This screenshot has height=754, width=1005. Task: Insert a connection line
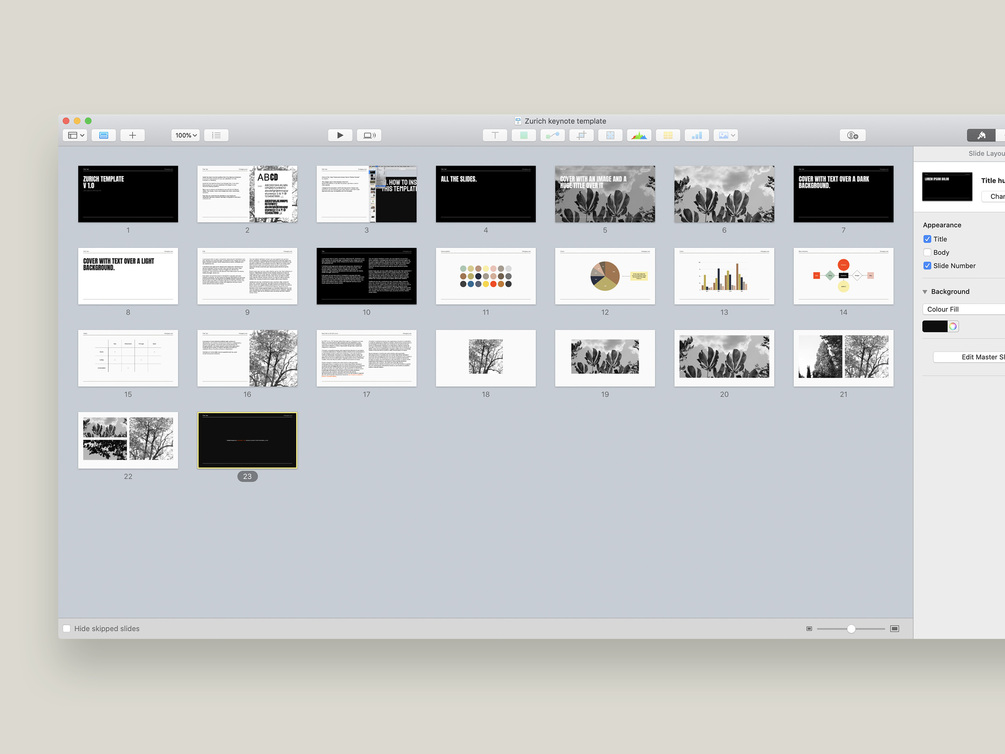point(552,135)
